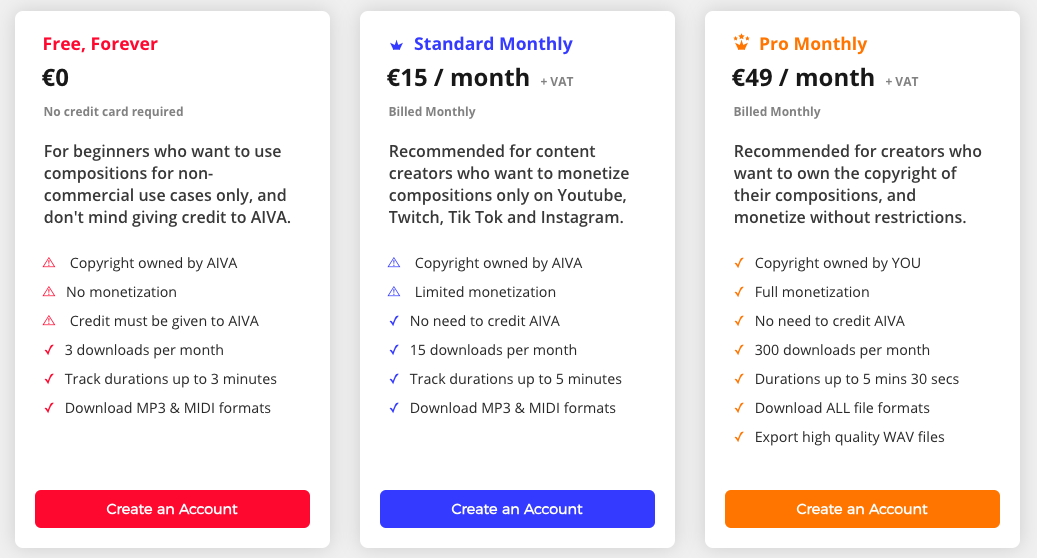Click red checkmark beside "3 downloads per month"
This screenshot has height=558, width=1037.
[49, 350]
